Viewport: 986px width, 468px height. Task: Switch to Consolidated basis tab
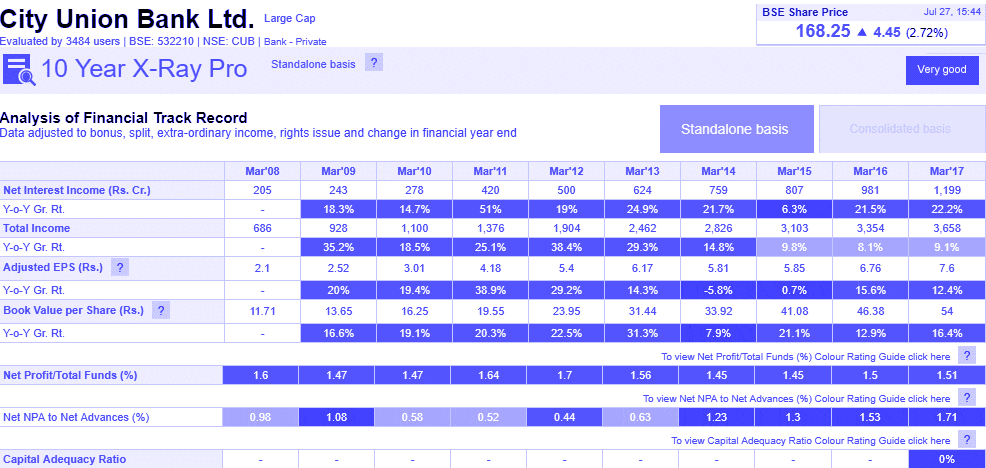pyautogui.click(x=902, y=129)
